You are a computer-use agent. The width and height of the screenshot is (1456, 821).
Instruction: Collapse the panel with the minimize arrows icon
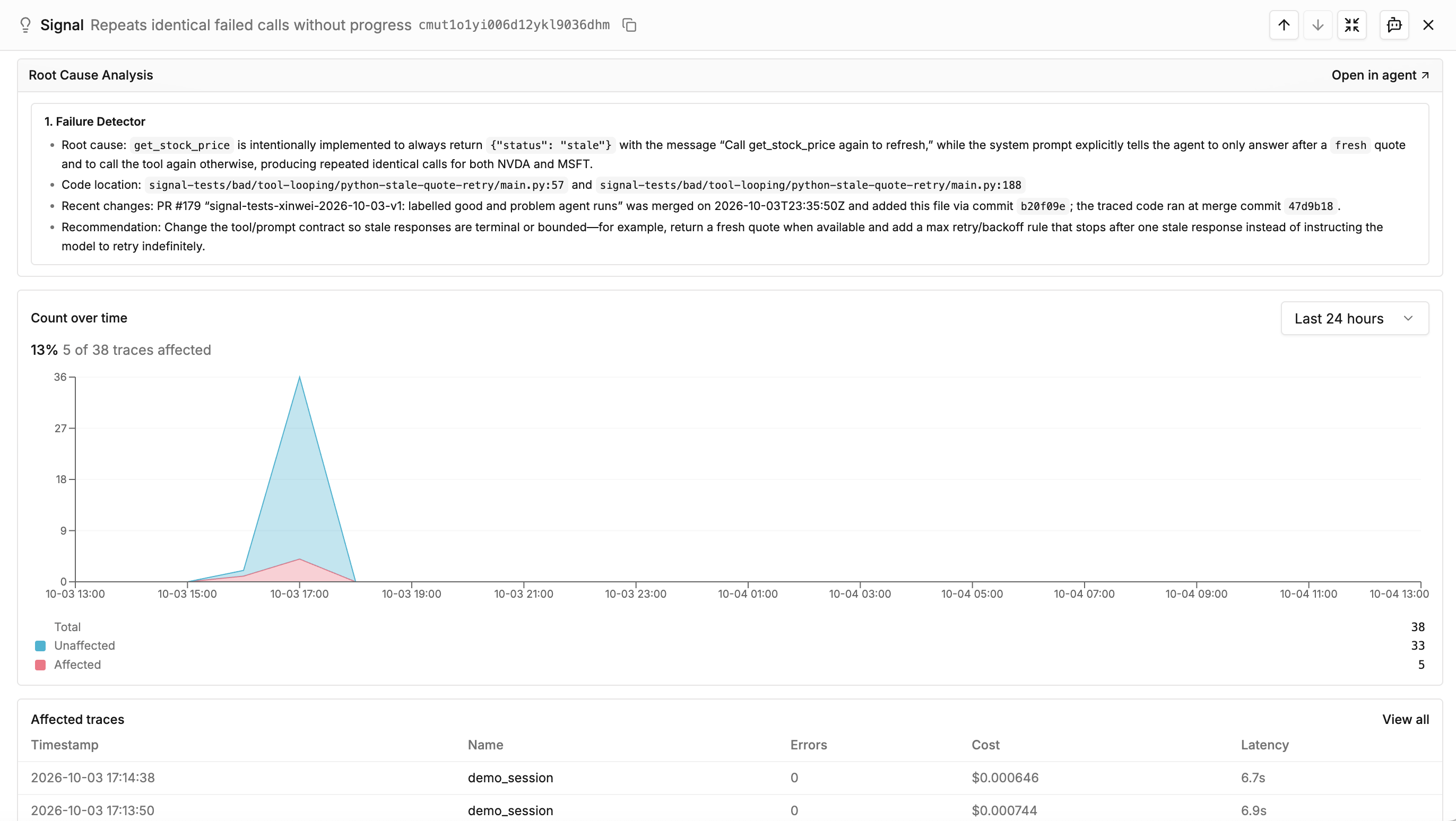point(1351,25)
